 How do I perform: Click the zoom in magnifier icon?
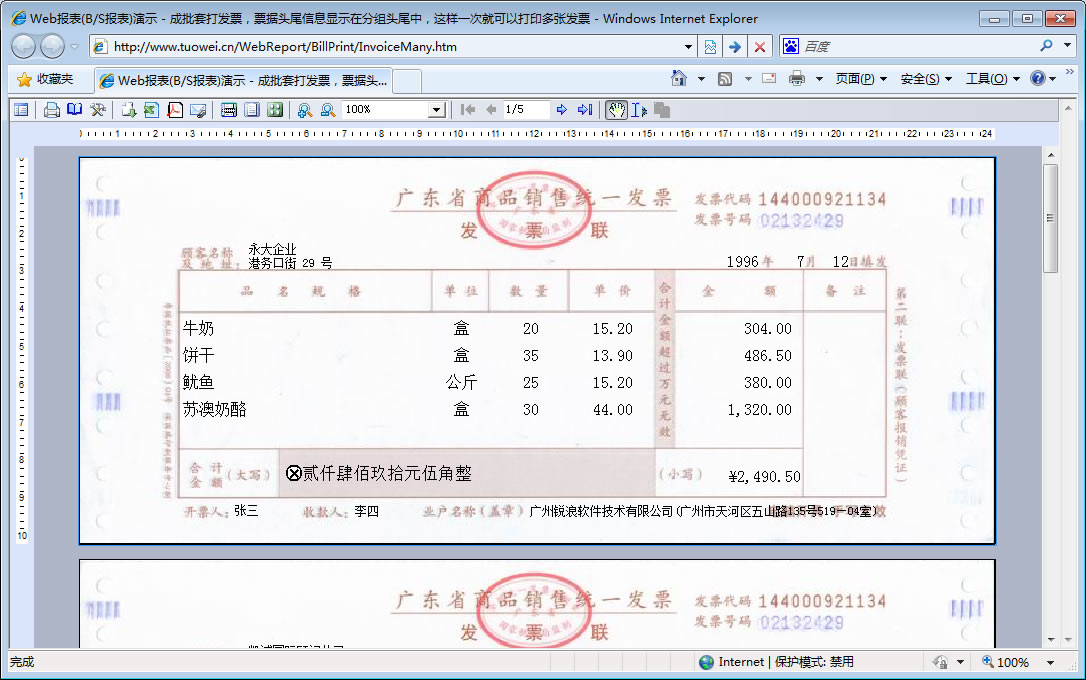click(304, 110)
